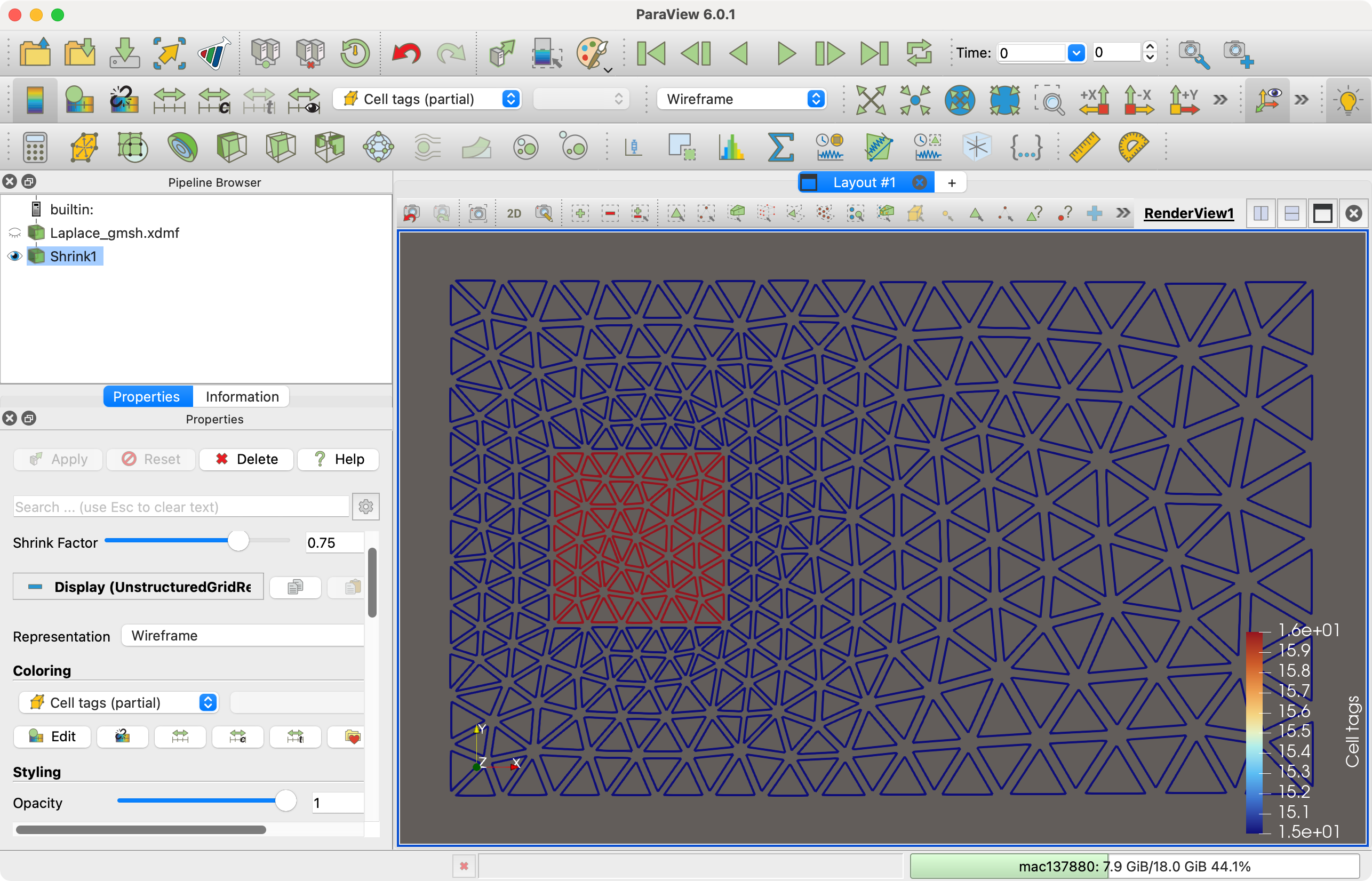Viewport: 1372px width, 881px height.
Task: Click the Histogram filter icon
Action: click(x=731, y=147)
